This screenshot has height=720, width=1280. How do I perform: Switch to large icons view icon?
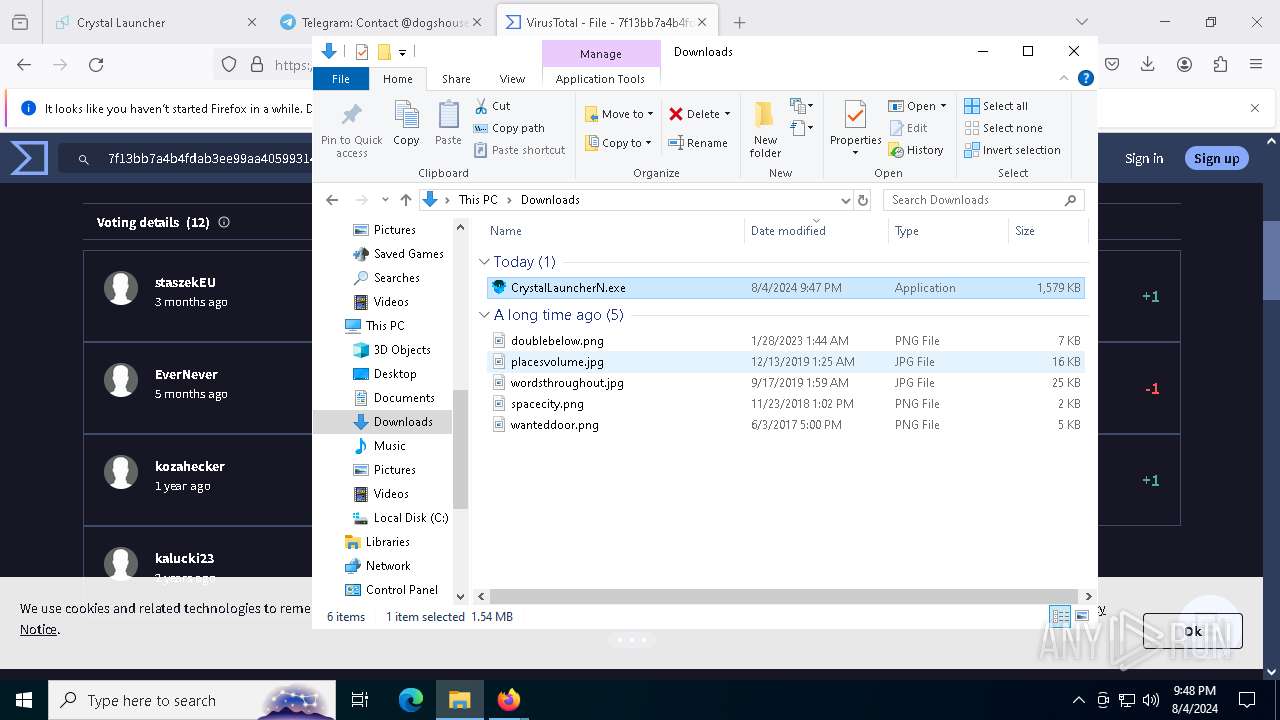(x=1081, y=617)
